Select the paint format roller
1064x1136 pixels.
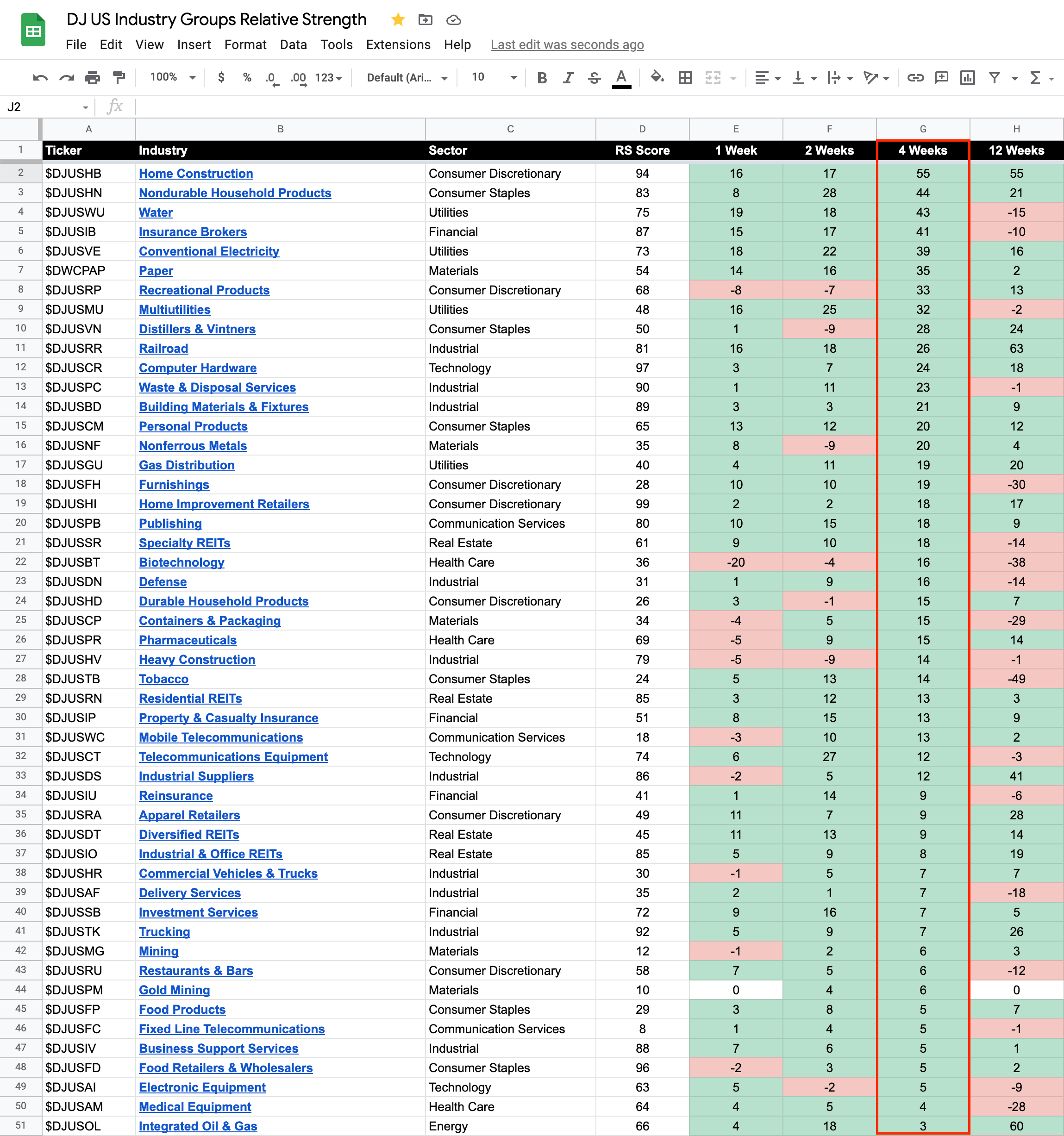click(x=119, y=78)
